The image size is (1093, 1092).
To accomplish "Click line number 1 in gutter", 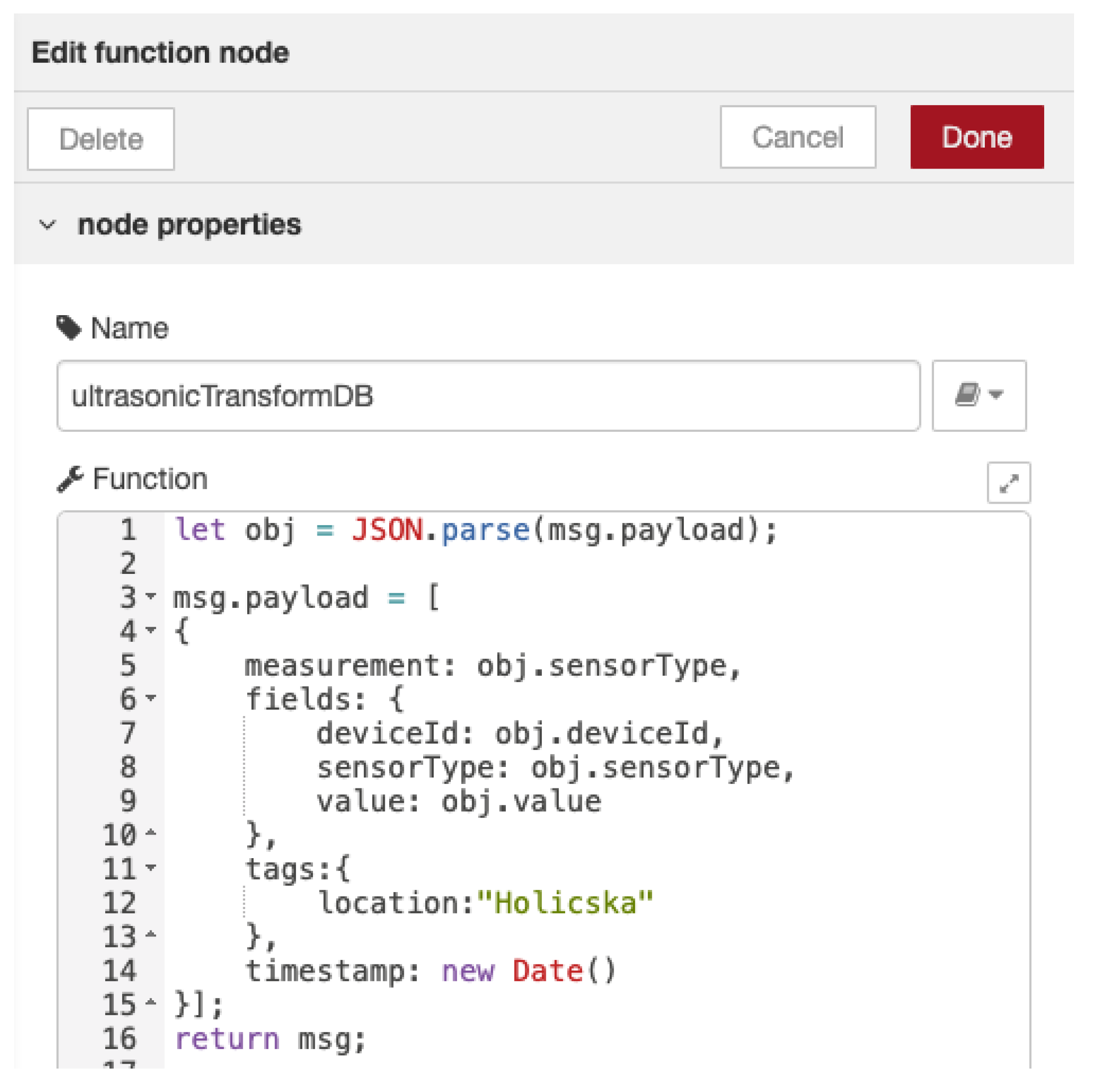I will tap(128, 530).
